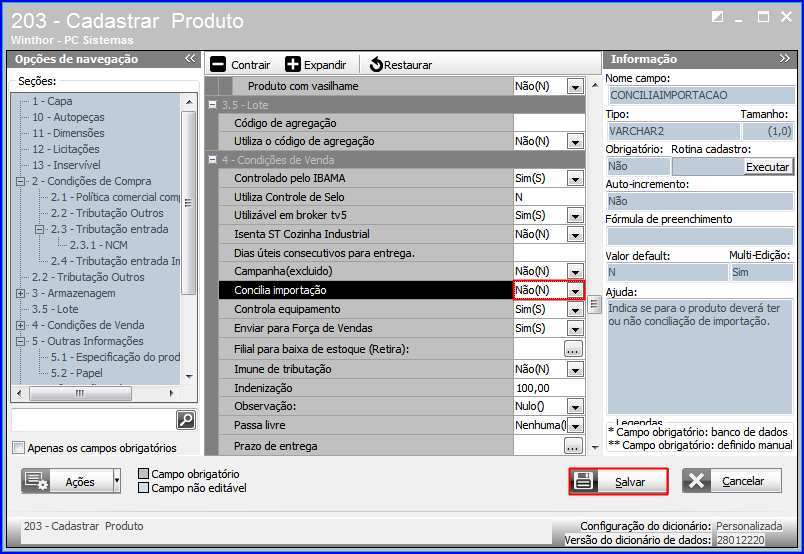Open Produto com vasilhame dropdown
This screenshot has height=554, width=804.
tap(575, 86)
